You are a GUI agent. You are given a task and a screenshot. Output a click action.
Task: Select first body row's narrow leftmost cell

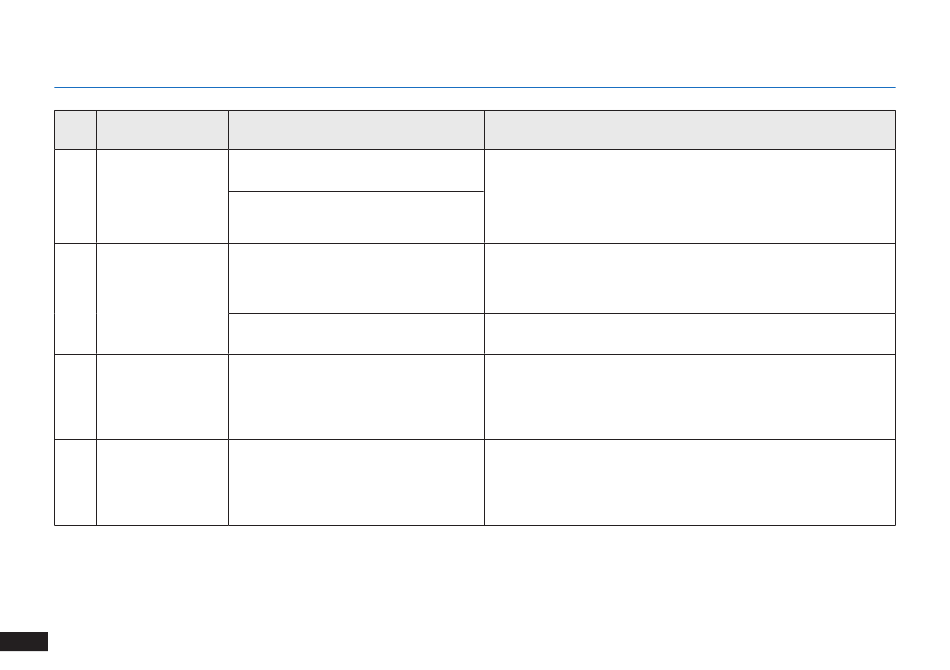click(x=75, y=196)
